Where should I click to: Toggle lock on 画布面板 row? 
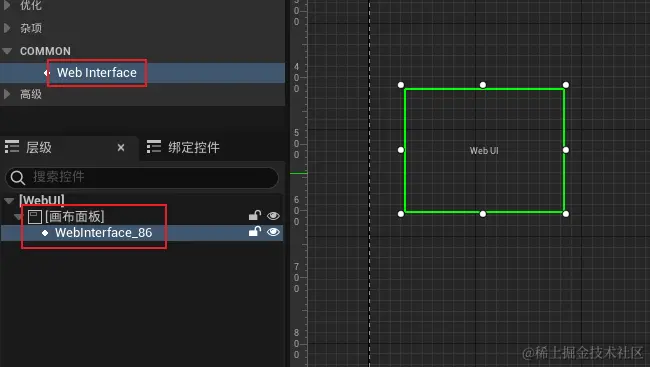(x=255, y=215)
